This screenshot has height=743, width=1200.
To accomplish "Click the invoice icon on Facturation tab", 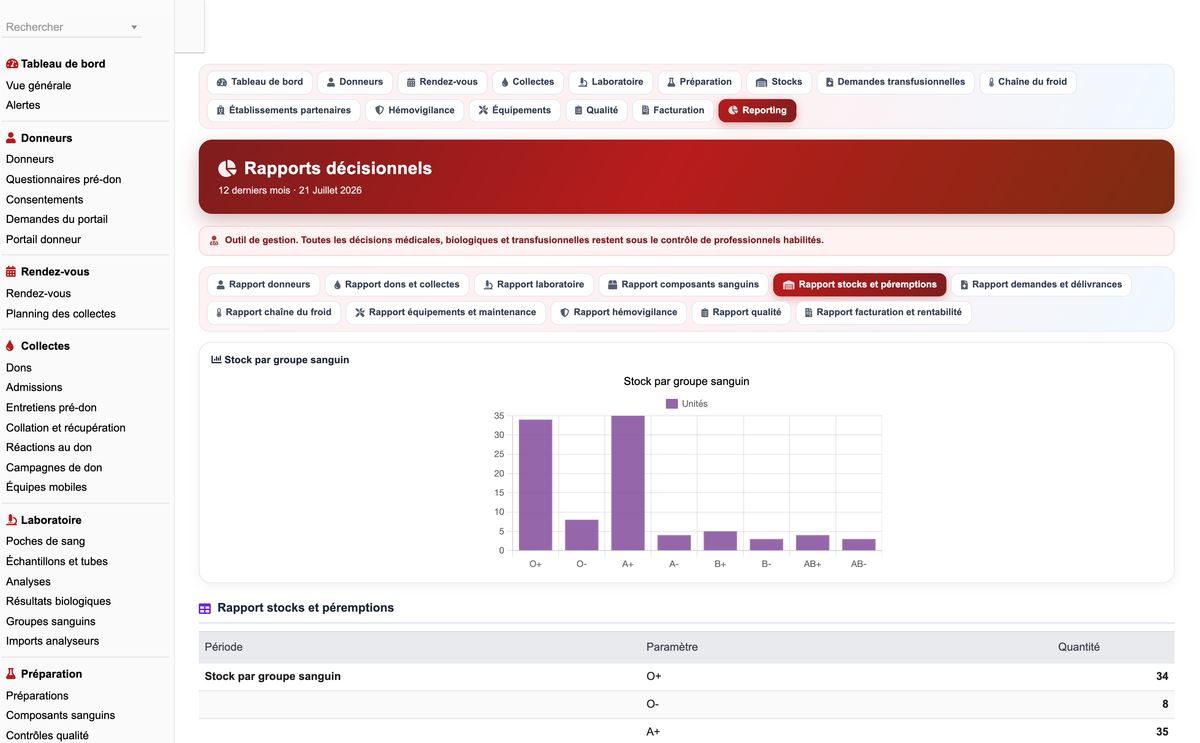I will click(646, 110).
